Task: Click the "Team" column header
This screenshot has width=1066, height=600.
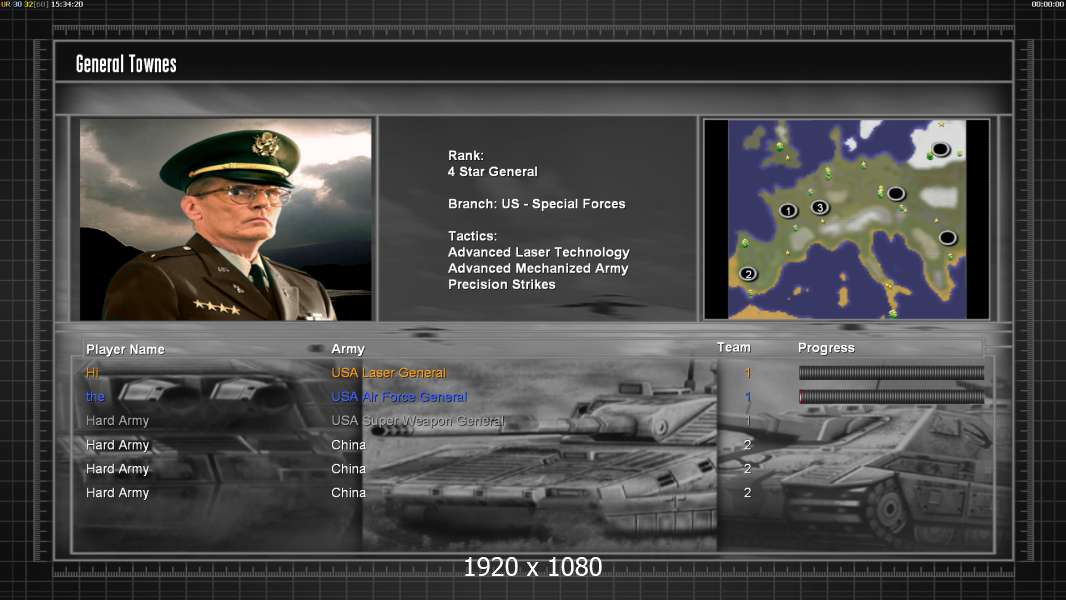Action: 734,347
